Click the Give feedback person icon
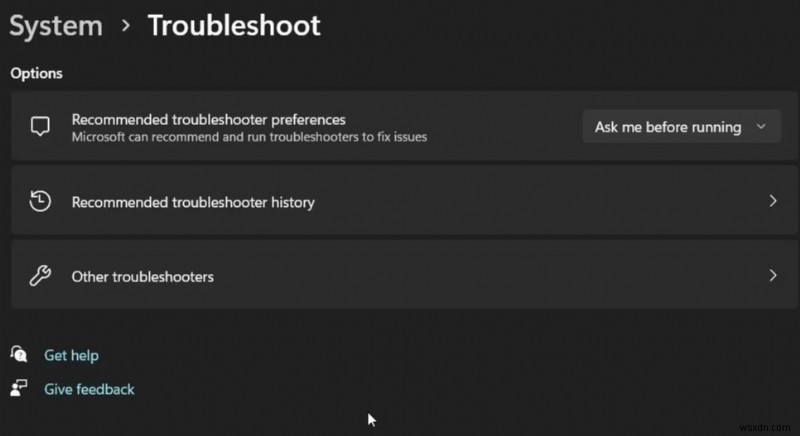 (19, 389)
